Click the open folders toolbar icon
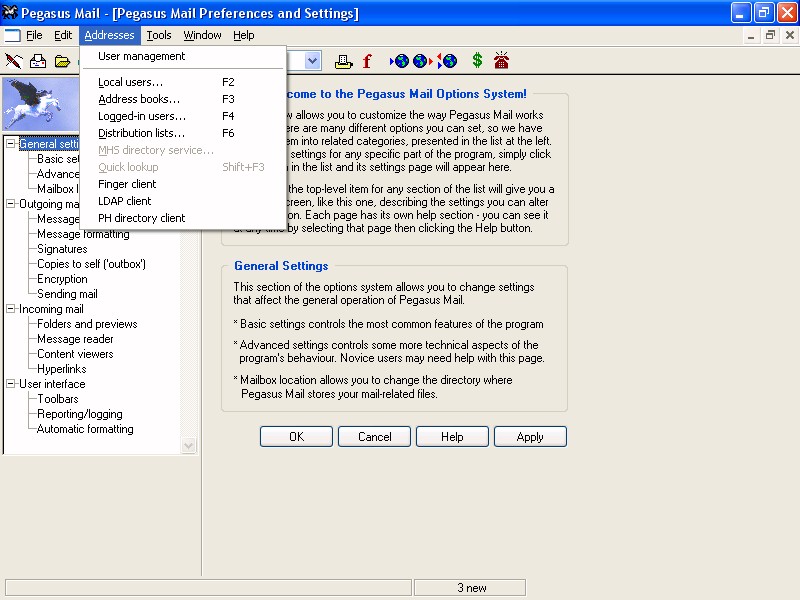 pyautogui.click(x=62, y=62)
